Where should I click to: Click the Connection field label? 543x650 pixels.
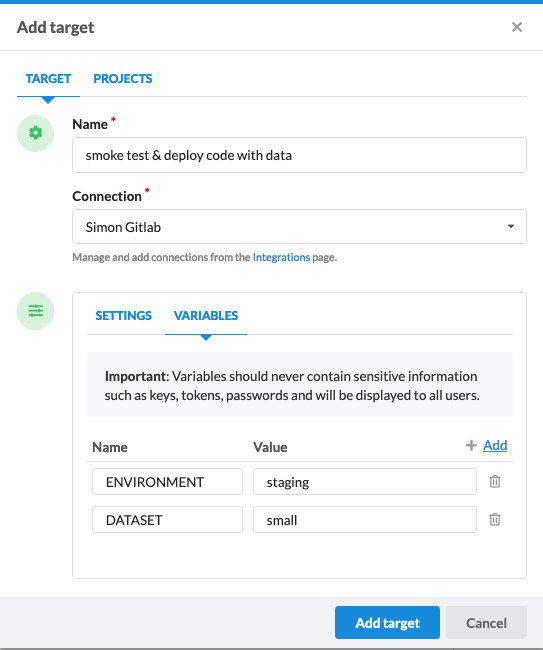coord(107,196)
